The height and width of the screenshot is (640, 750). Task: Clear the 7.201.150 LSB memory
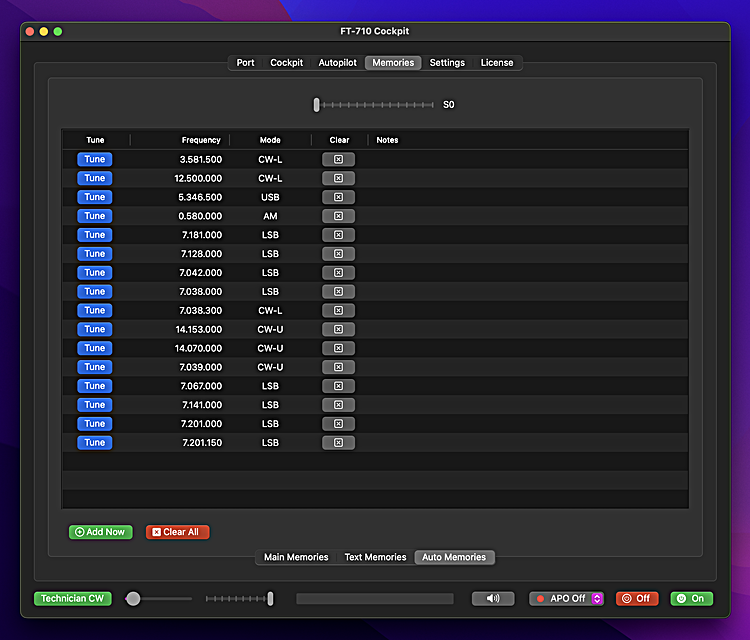coord(338,442)
